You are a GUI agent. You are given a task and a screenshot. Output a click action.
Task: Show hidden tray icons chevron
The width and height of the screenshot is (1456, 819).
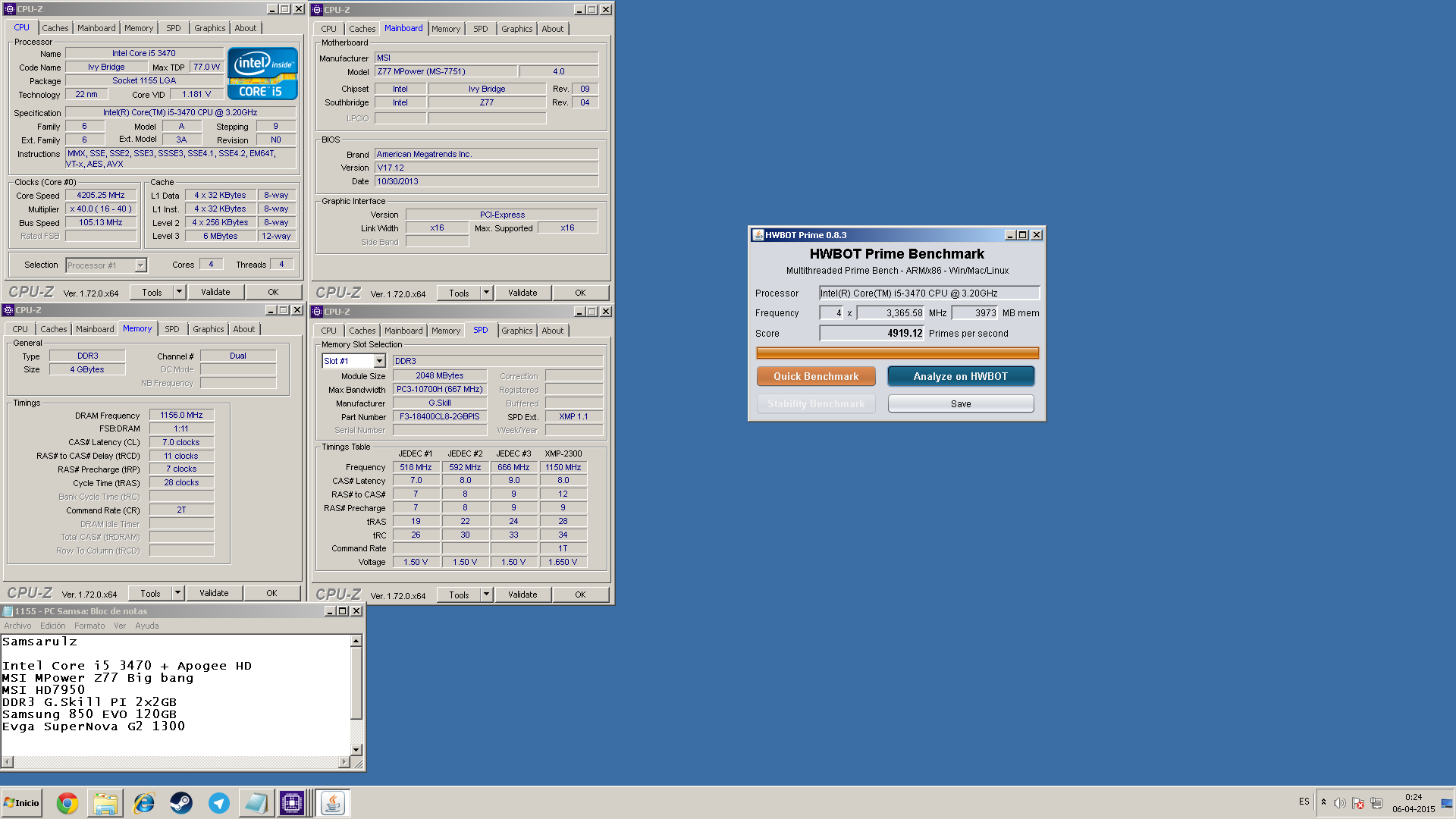1323,802
